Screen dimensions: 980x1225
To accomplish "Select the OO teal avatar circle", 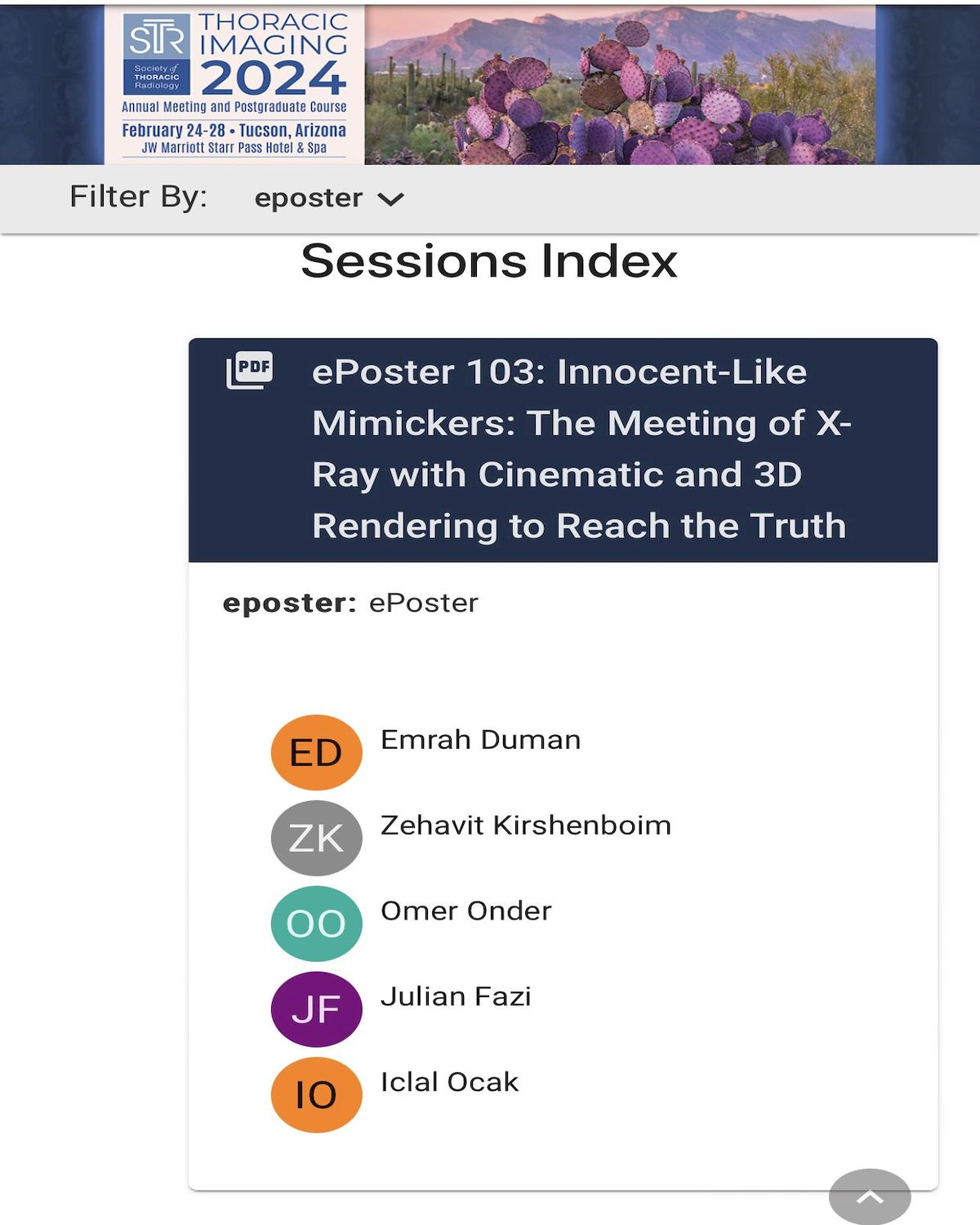I will point(316,924).
